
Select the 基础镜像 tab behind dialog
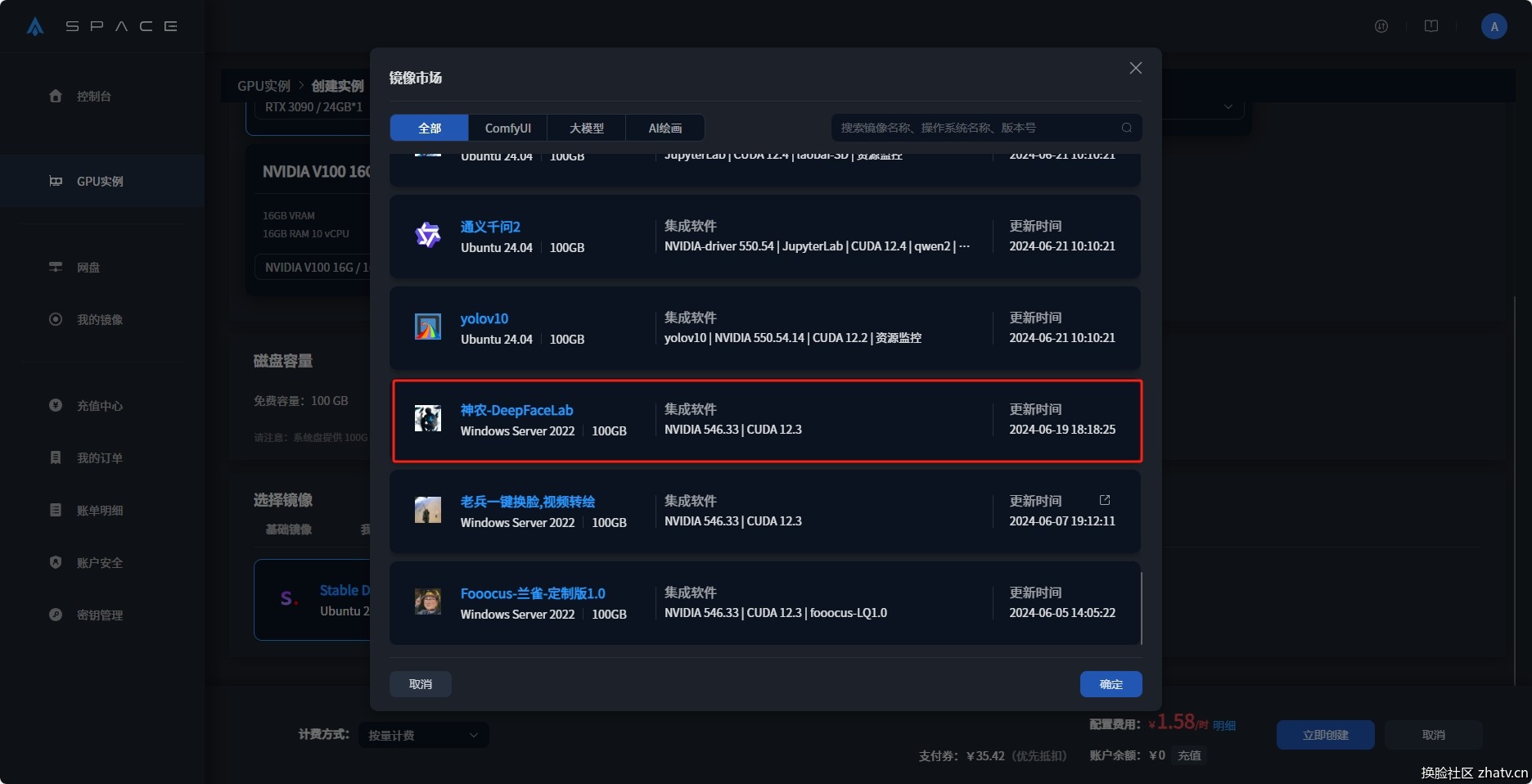289,529
